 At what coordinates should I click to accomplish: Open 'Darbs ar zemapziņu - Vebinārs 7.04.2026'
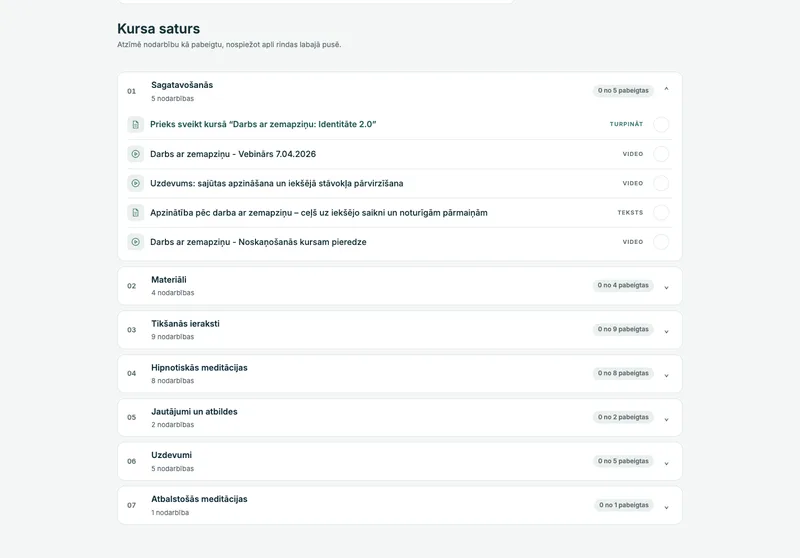(233, 154)
